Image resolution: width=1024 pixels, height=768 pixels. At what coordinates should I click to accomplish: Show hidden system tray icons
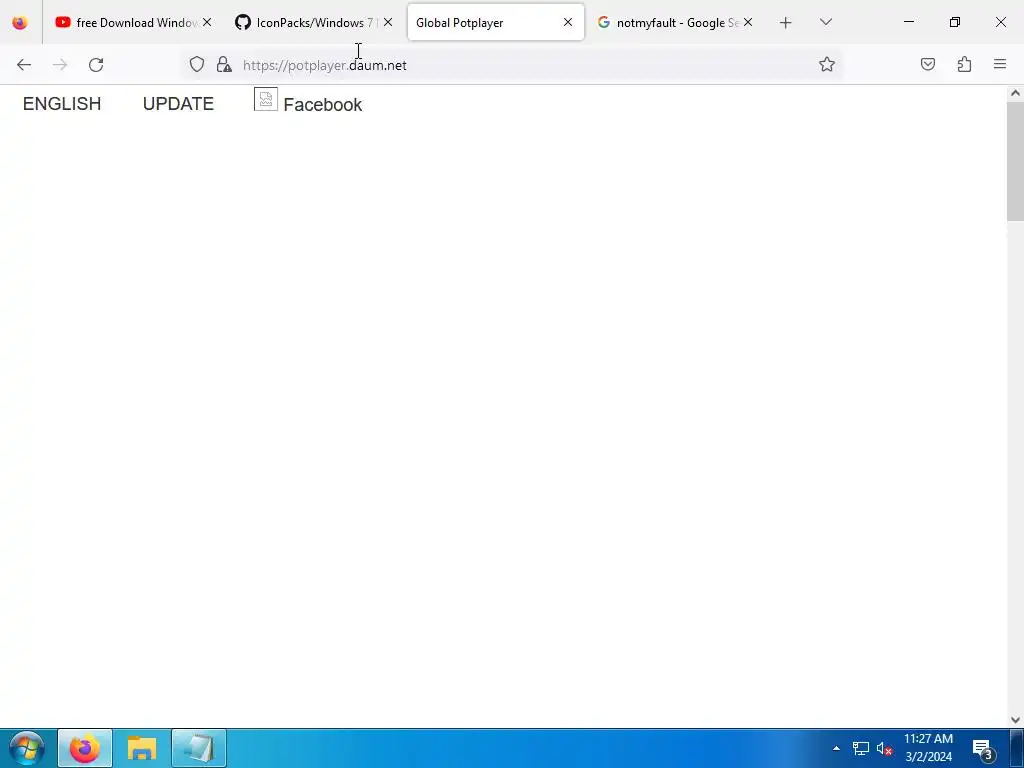click(836, 748)
